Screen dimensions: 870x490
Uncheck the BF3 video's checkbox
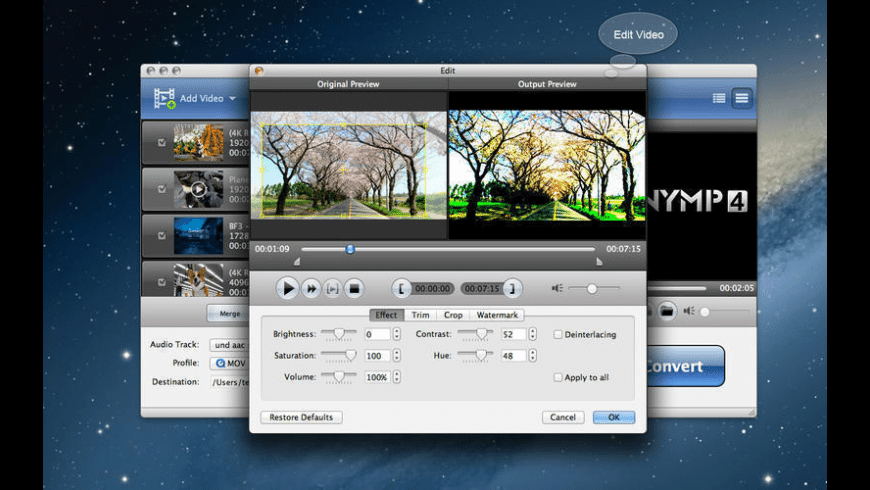(161, 236)
